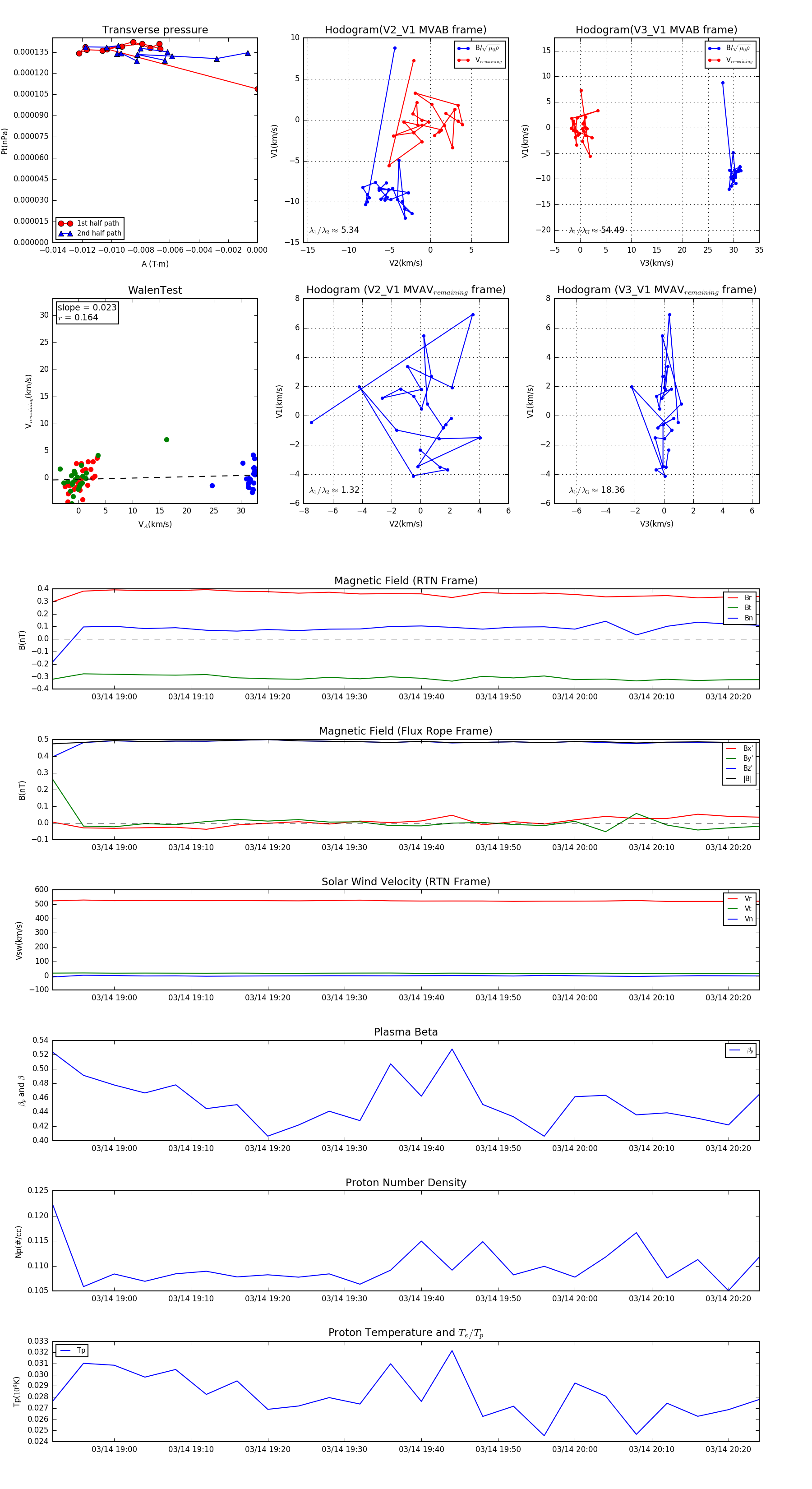Click the 'Magnetic Field (Flux Rope Frame)' title
812x1489 pixels.
pos(406,731)
